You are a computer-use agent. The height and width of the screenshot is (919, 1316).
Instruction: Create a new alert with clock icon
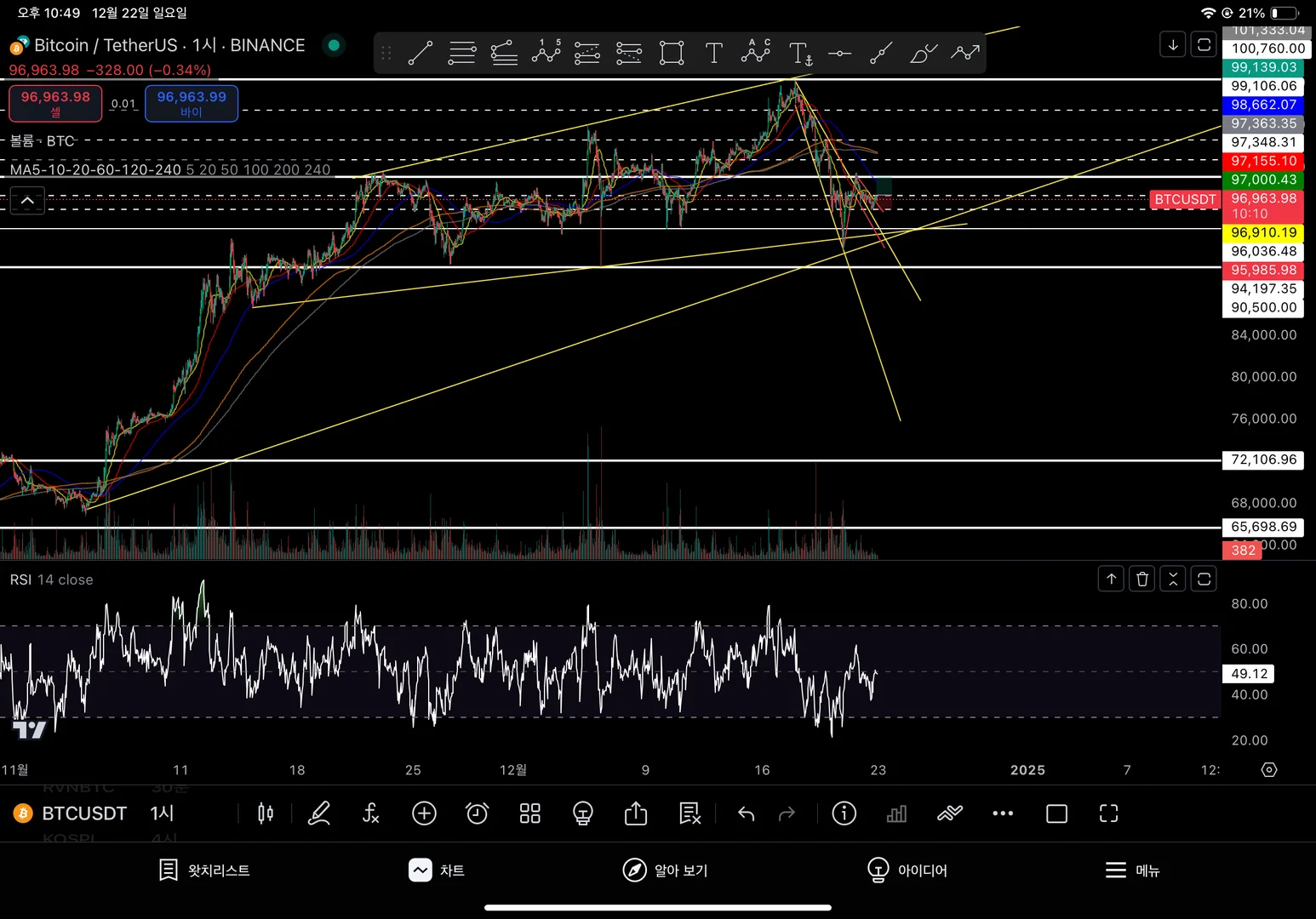pyautogui.click(x=478, y=813)
